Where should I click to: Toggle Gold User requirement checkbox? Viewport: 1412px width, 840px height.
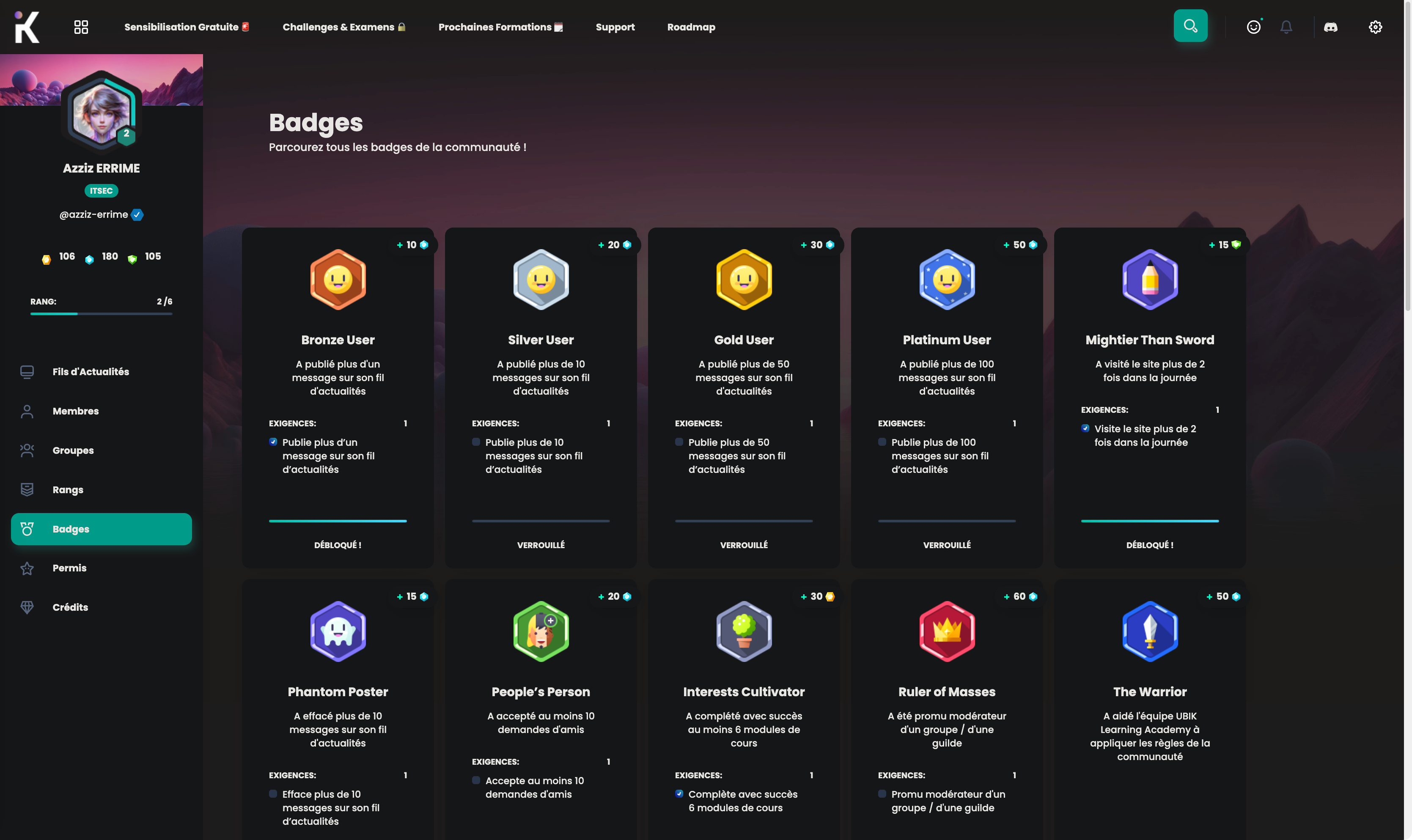(x=679, y=442)
